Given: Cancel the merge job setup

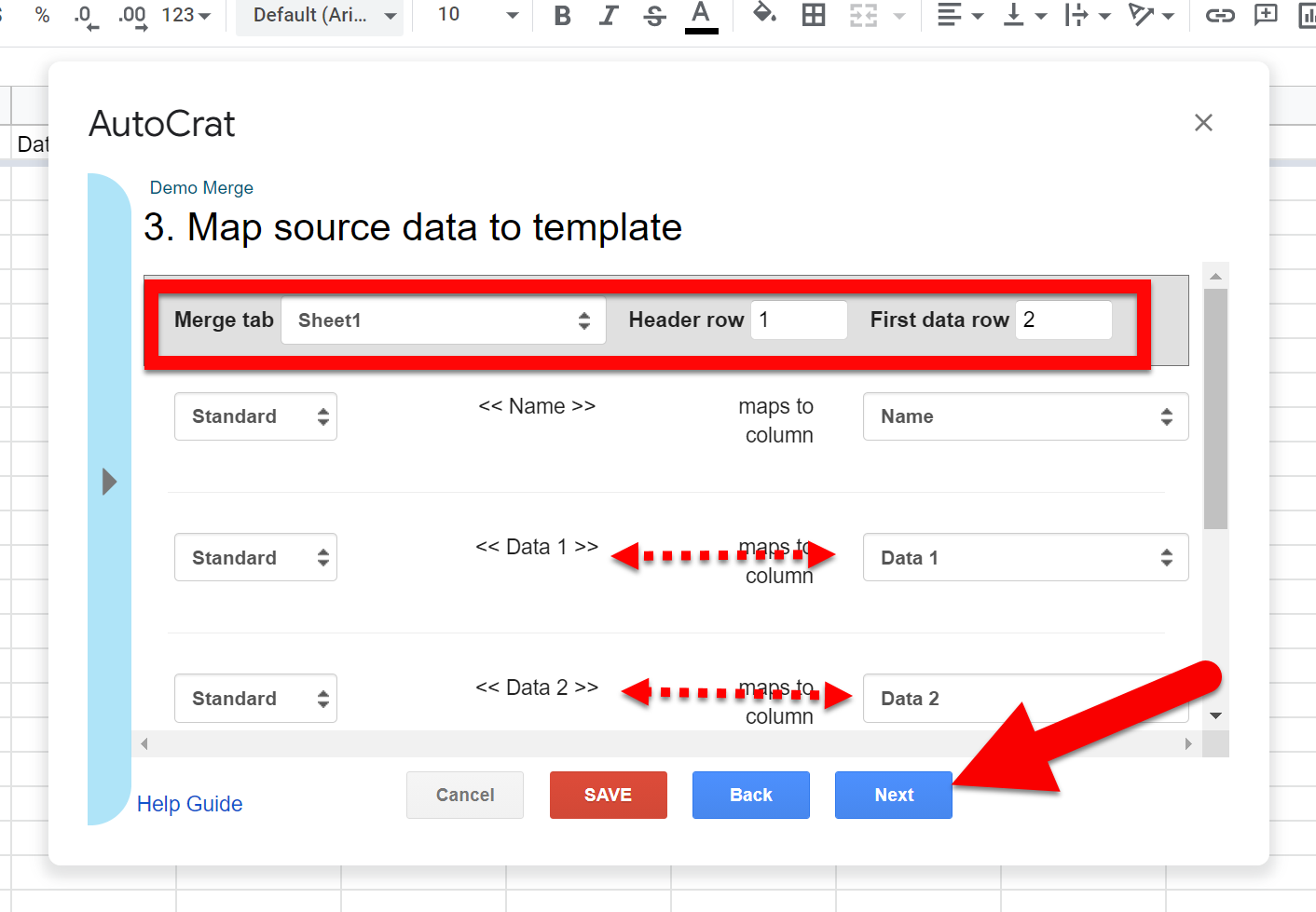Looking at the screenshot, I should tap(465, 795).
